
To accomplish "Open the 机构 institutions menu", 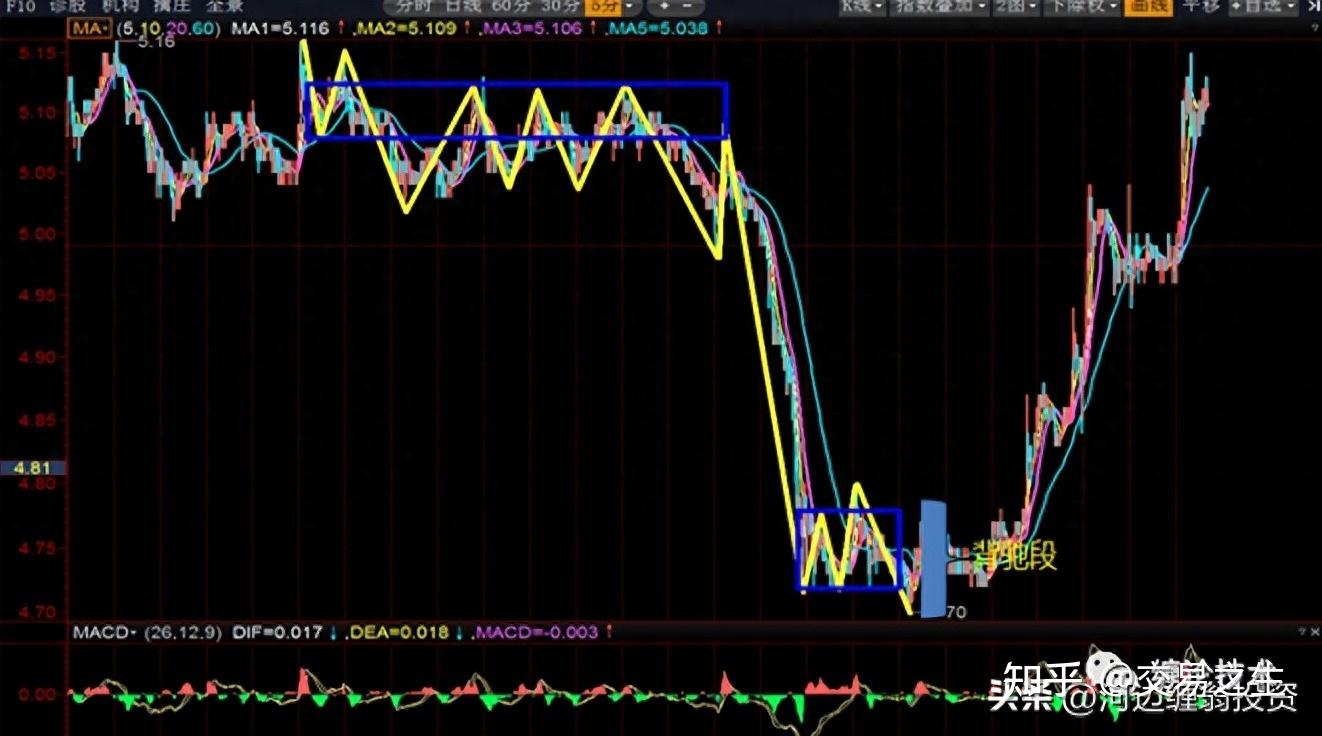I will click(119, 5).
